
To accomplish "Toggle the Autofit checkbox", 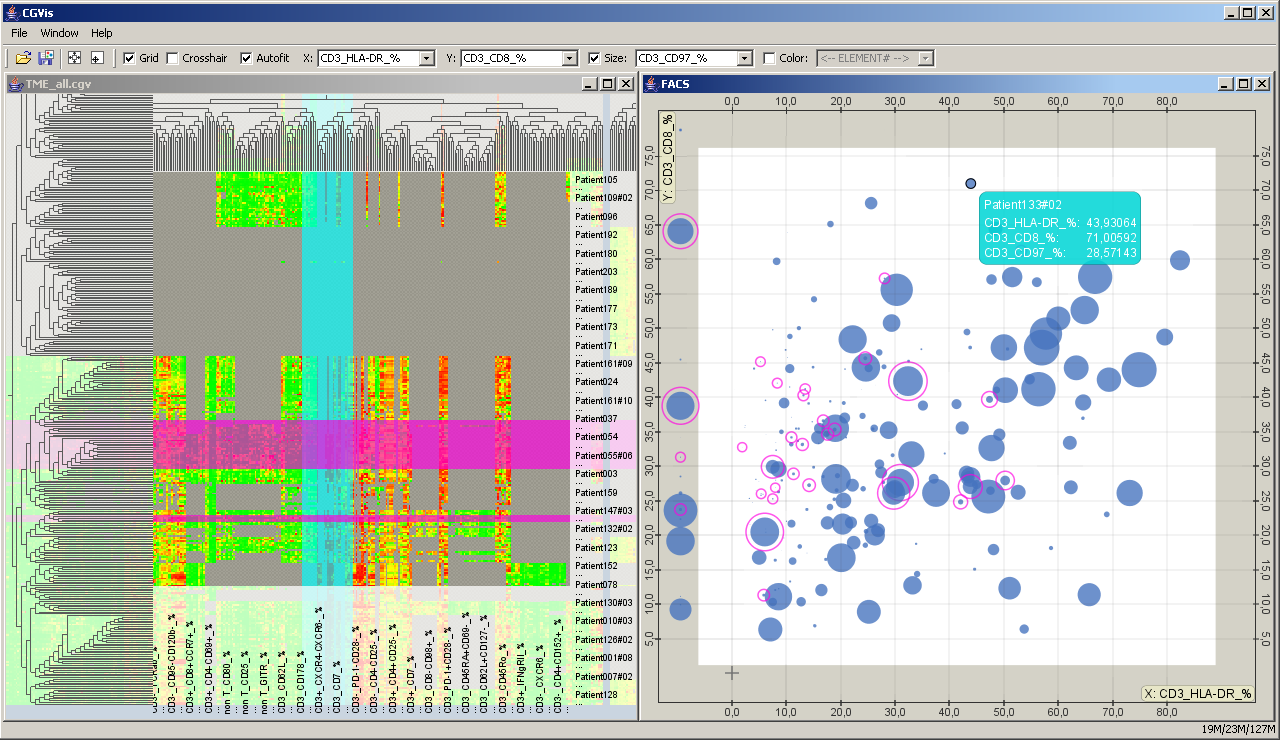I will (246, 58).
